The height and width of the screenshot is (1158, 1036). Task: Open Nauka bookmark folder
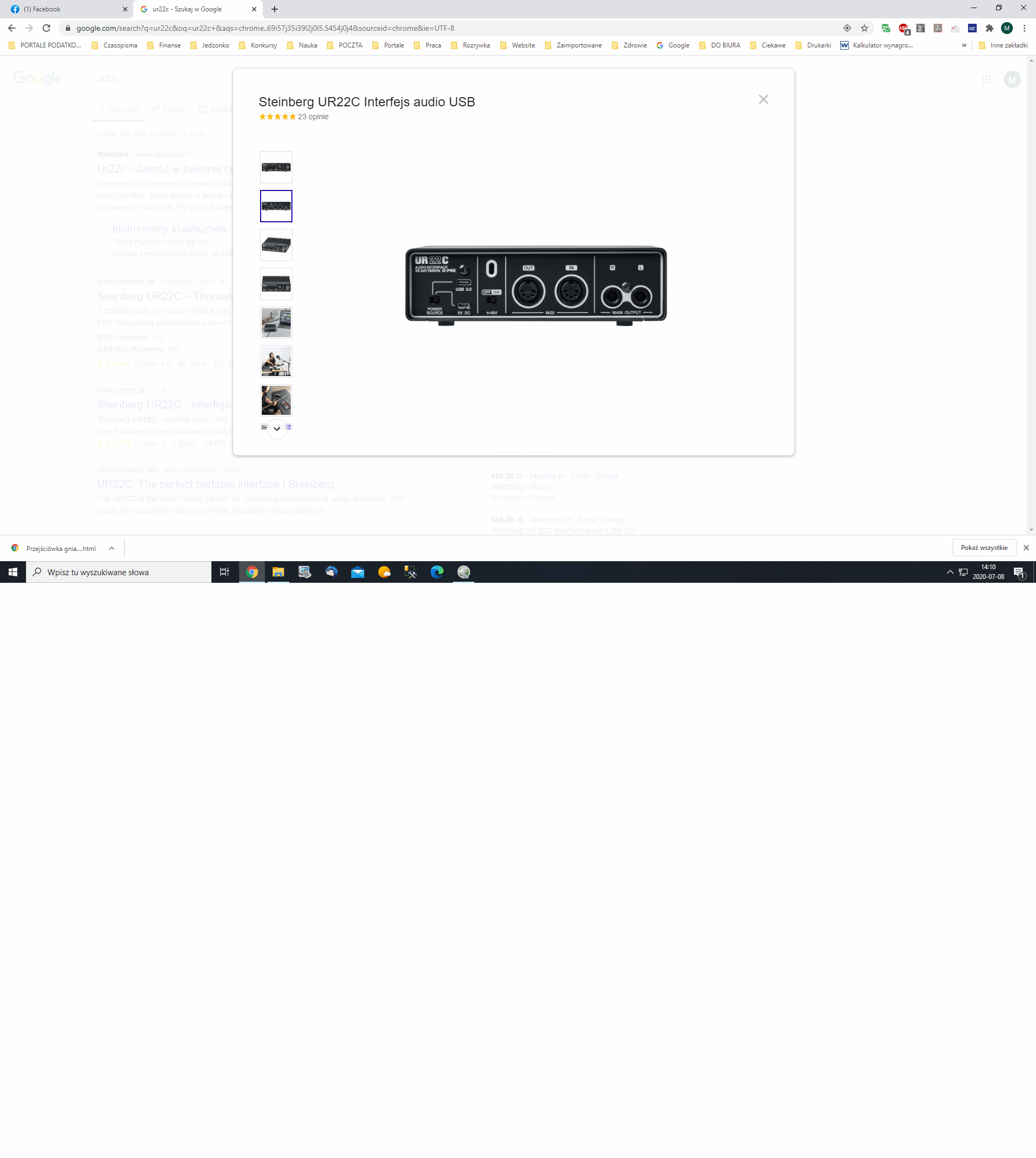pos(302,45)
